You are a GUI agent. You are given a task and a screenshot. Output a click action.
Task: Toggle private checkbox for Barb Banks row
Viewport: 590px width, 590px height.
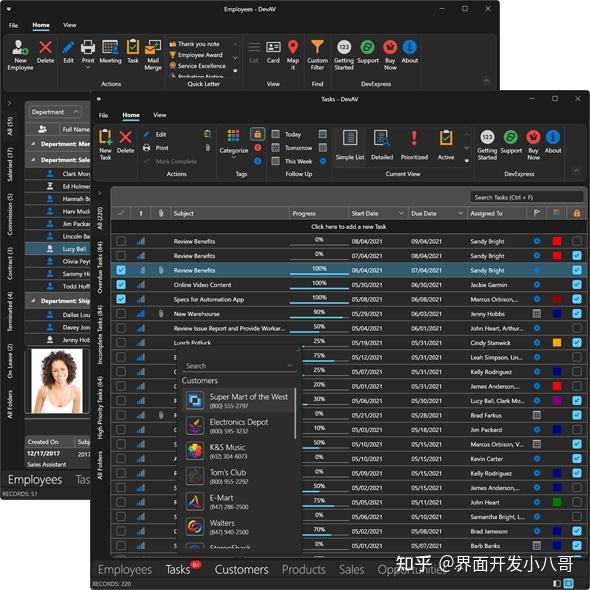tap(576, 545)
